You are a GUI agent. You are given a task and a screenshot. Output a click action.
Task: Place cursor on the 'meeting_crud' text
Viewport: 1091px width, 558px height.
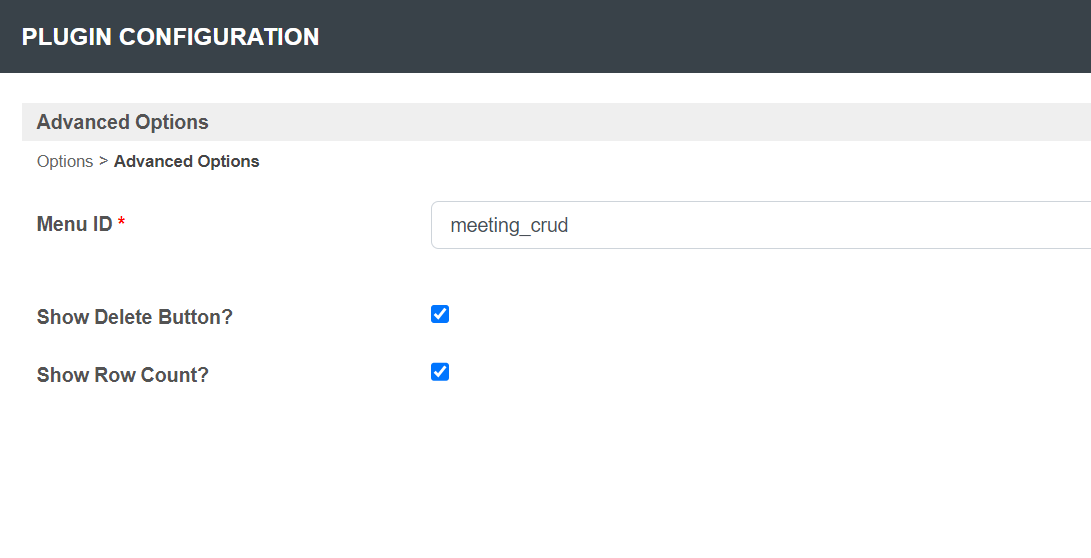(509, 225)
